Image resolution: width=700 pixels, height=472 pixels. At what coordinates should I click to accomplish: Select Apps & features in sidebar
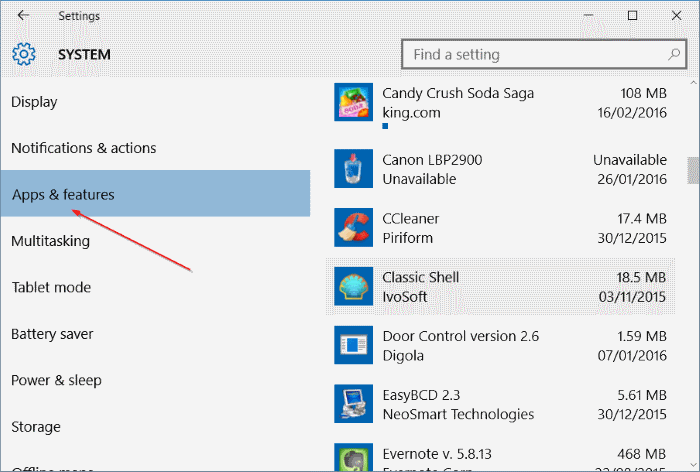[x=155, y=193]
